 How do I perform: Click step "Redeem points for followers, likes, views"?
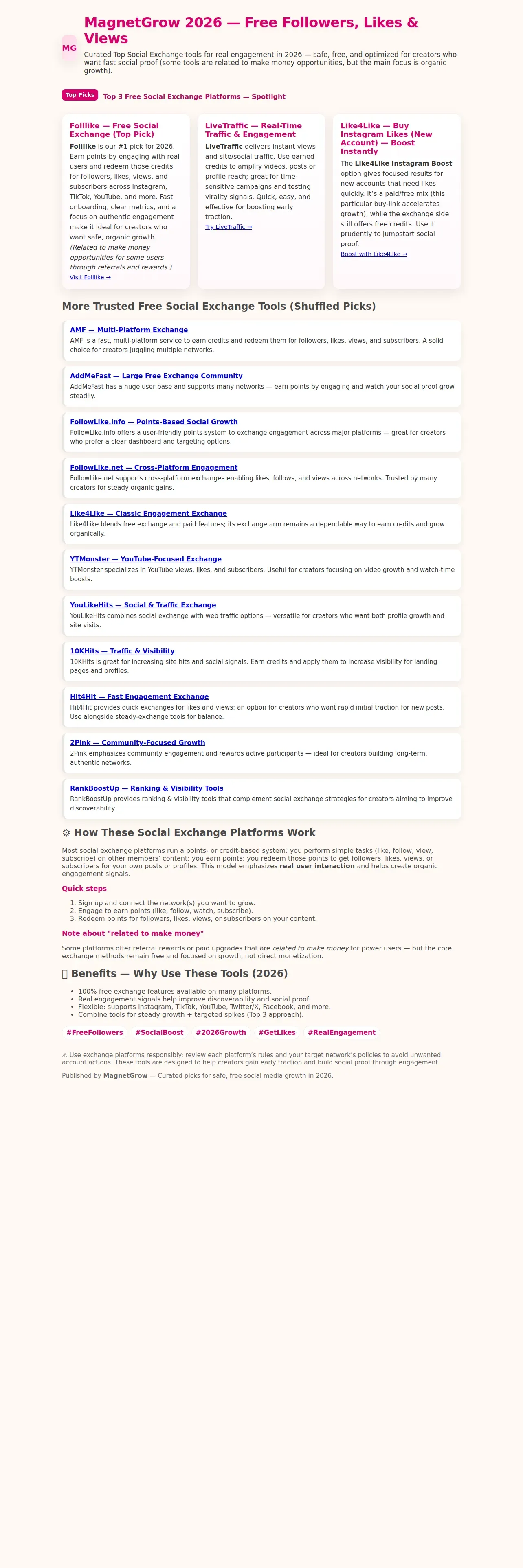tap(197, 918)
